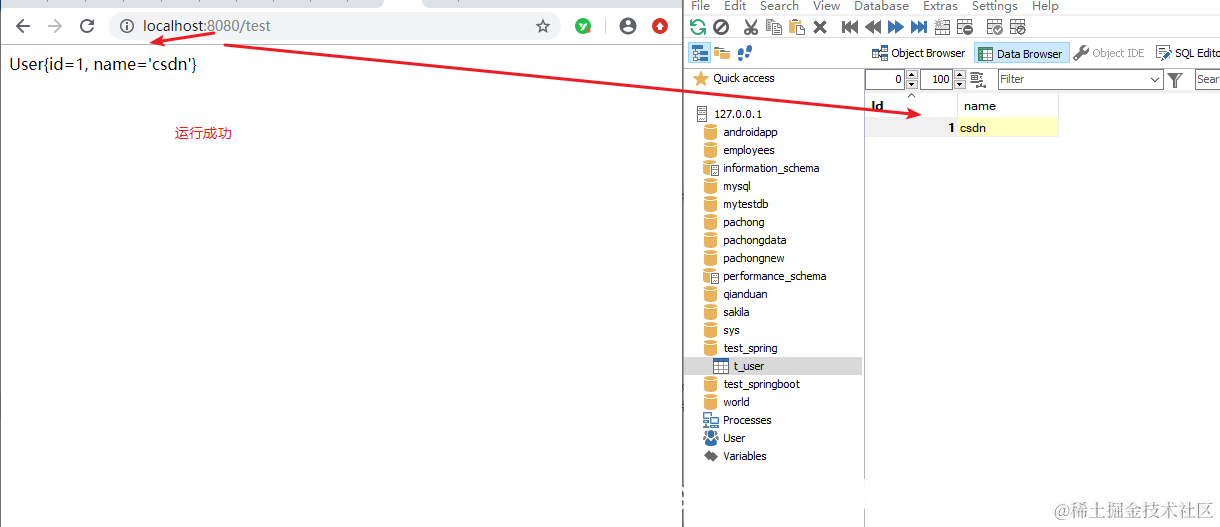Screen dimensions: 1220x527
Task: Open the Settings menu
Action: 994,6
